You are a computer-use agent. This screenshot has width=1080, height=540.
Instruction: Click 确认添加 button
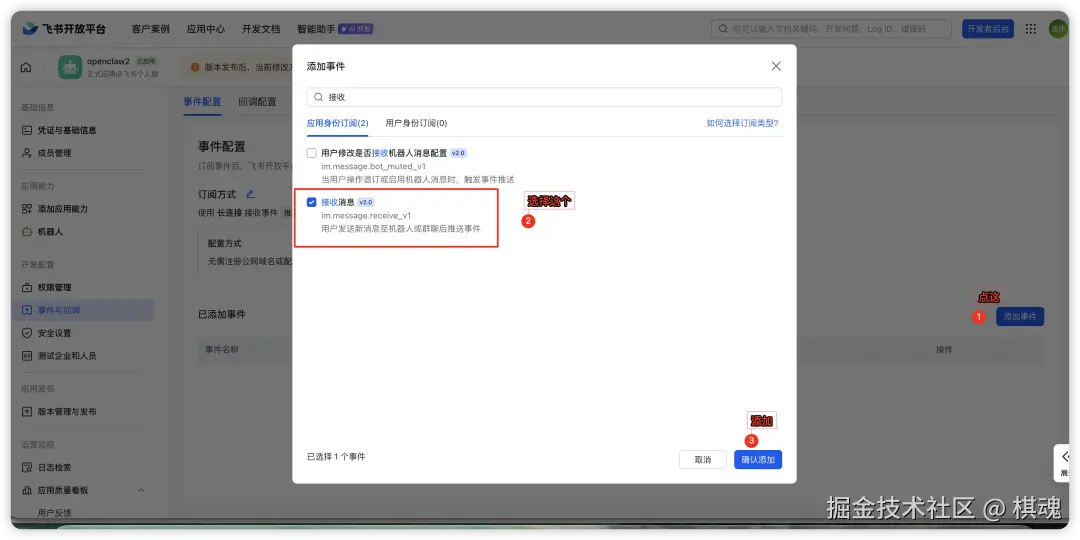pos(758,459)
